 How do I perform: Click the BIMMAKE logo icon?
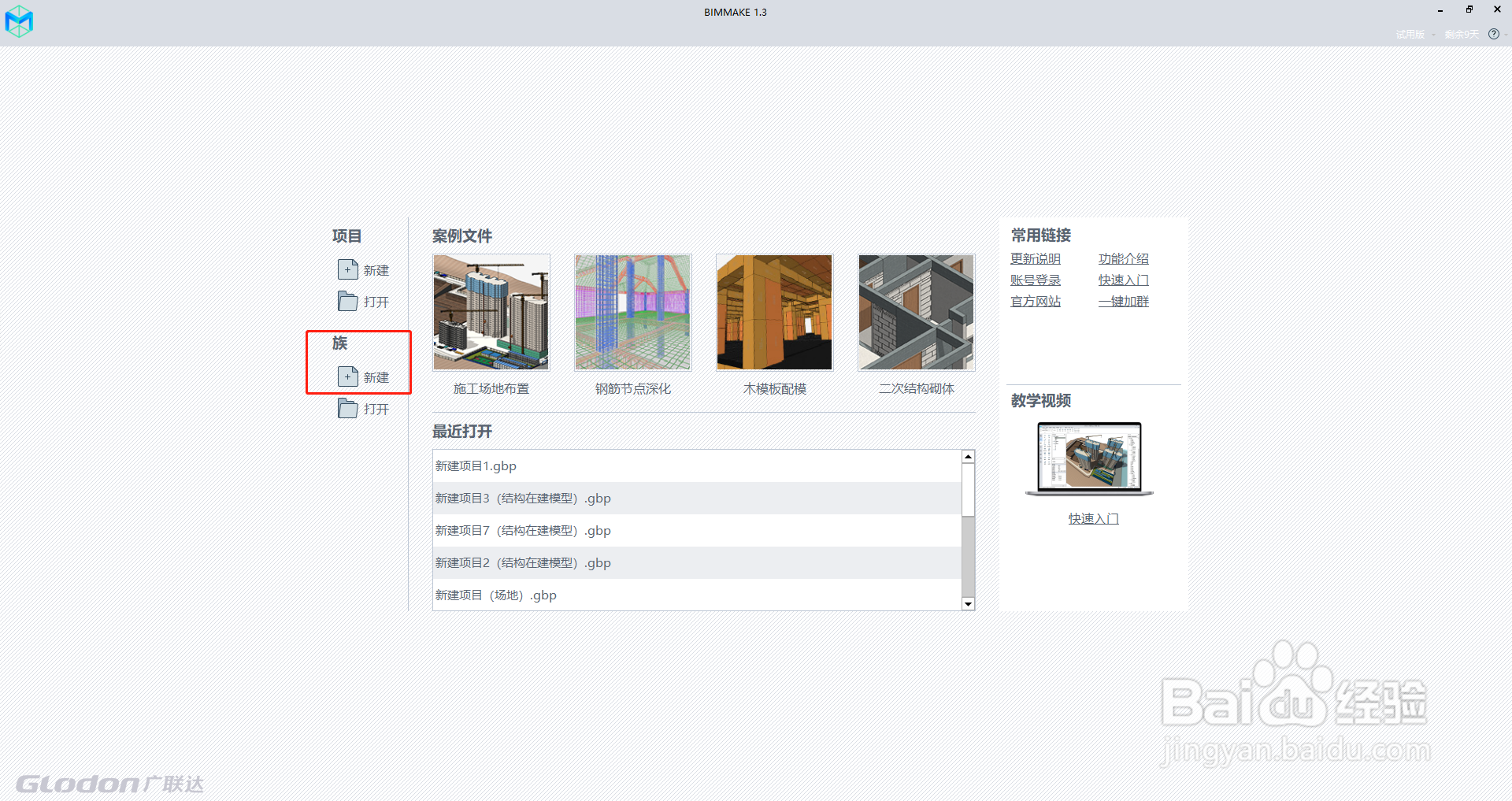[x=19, y=21]
